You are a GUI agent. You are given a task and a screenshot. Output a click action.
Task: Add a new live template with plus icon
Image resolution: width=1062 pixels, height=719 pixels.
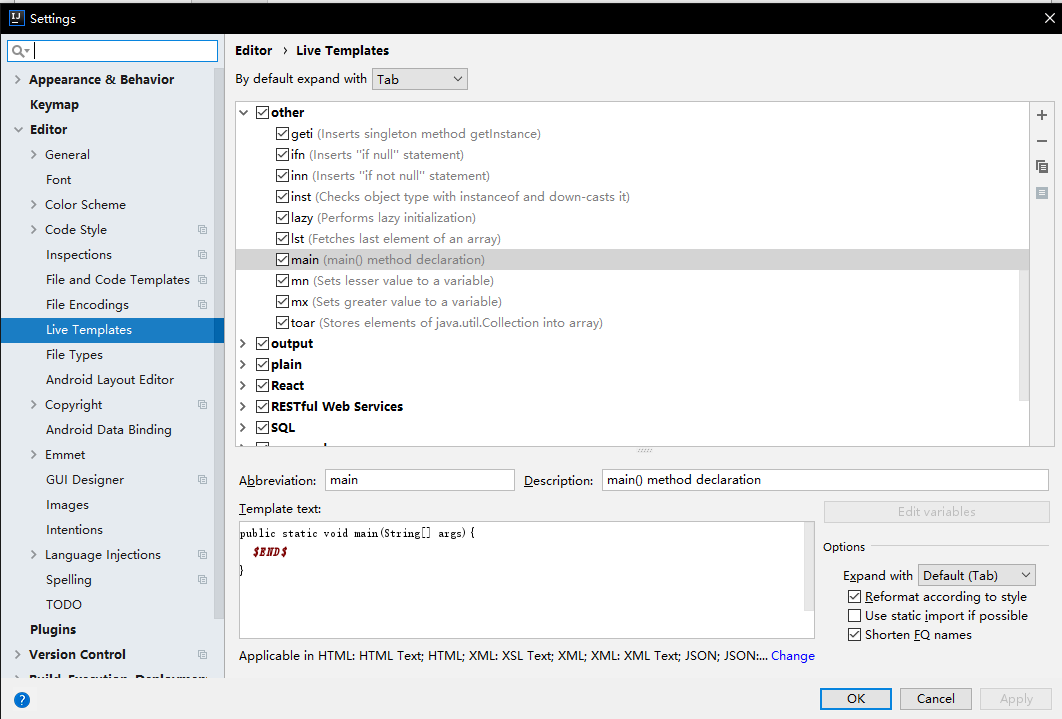coord(1042,115)
